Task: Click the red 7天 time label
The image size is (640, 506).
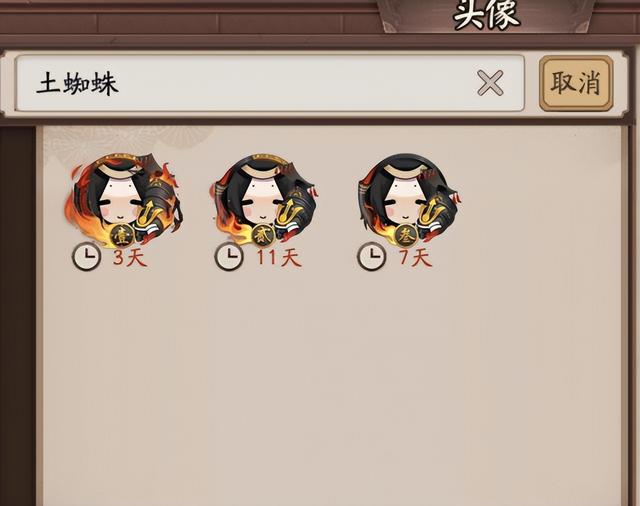Action: tap(415, 257)
